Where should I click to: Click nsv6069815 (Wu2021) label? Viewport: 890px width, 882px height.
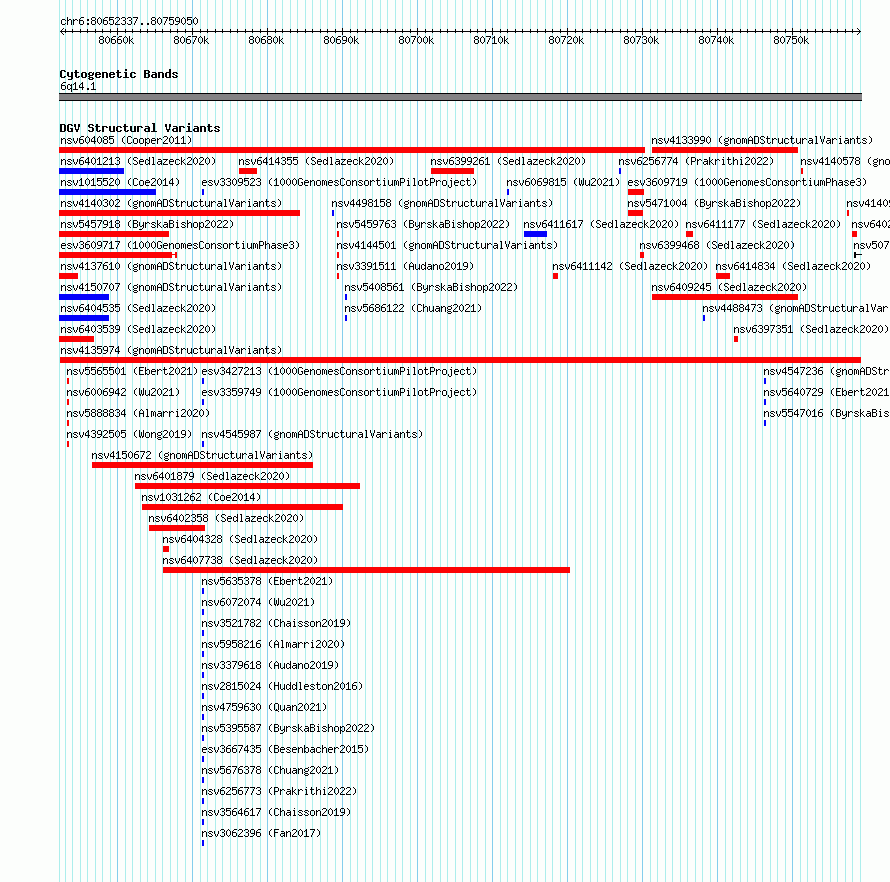(563, 182)
